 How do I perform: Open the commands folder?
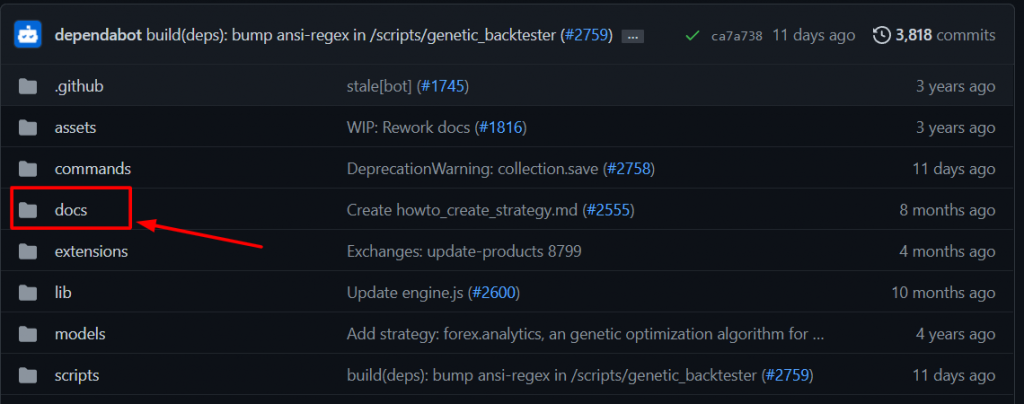(93, 169)
